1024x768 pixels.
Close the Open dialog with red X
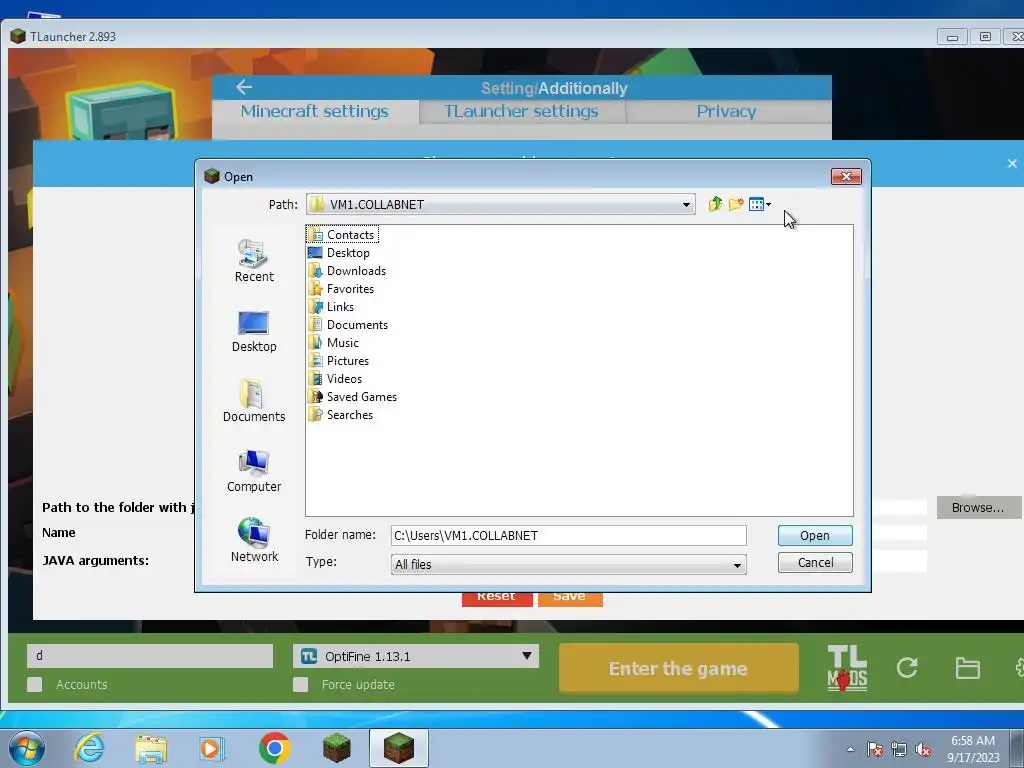(x=846, y=176)
